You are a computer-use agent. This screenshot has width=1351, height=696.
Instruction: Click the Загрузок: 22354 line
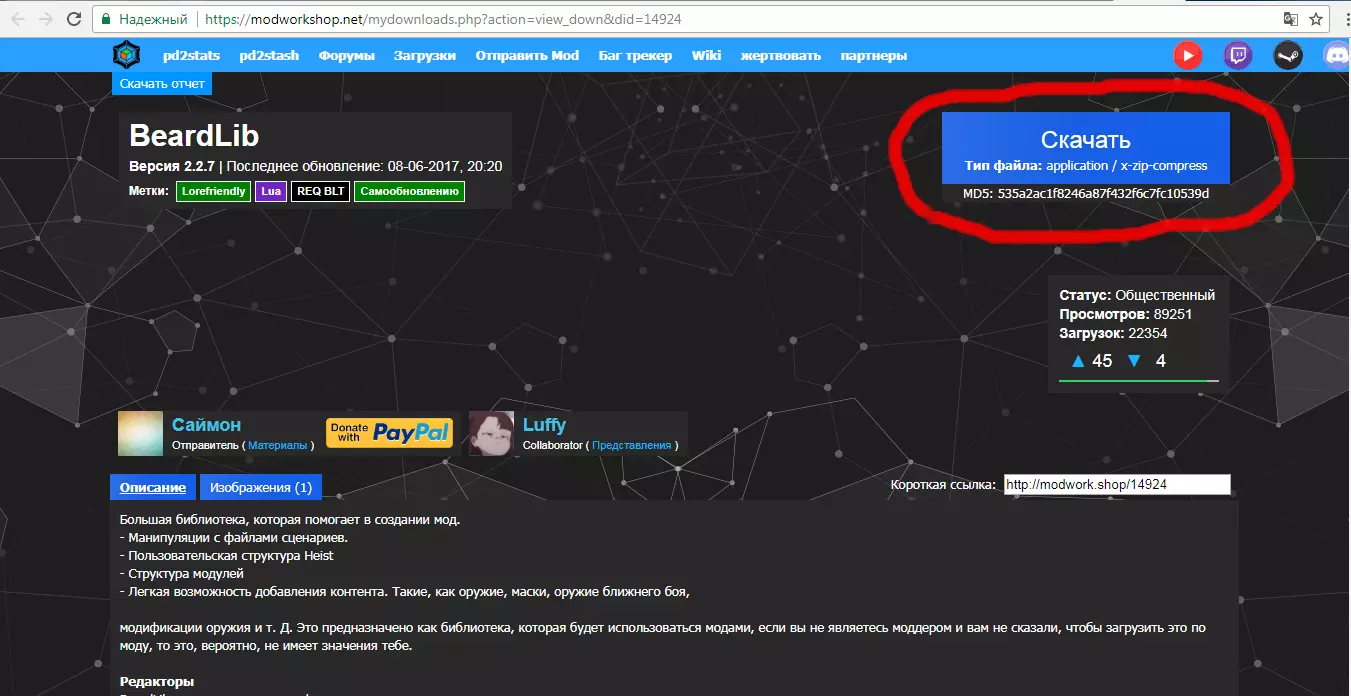1113,333
